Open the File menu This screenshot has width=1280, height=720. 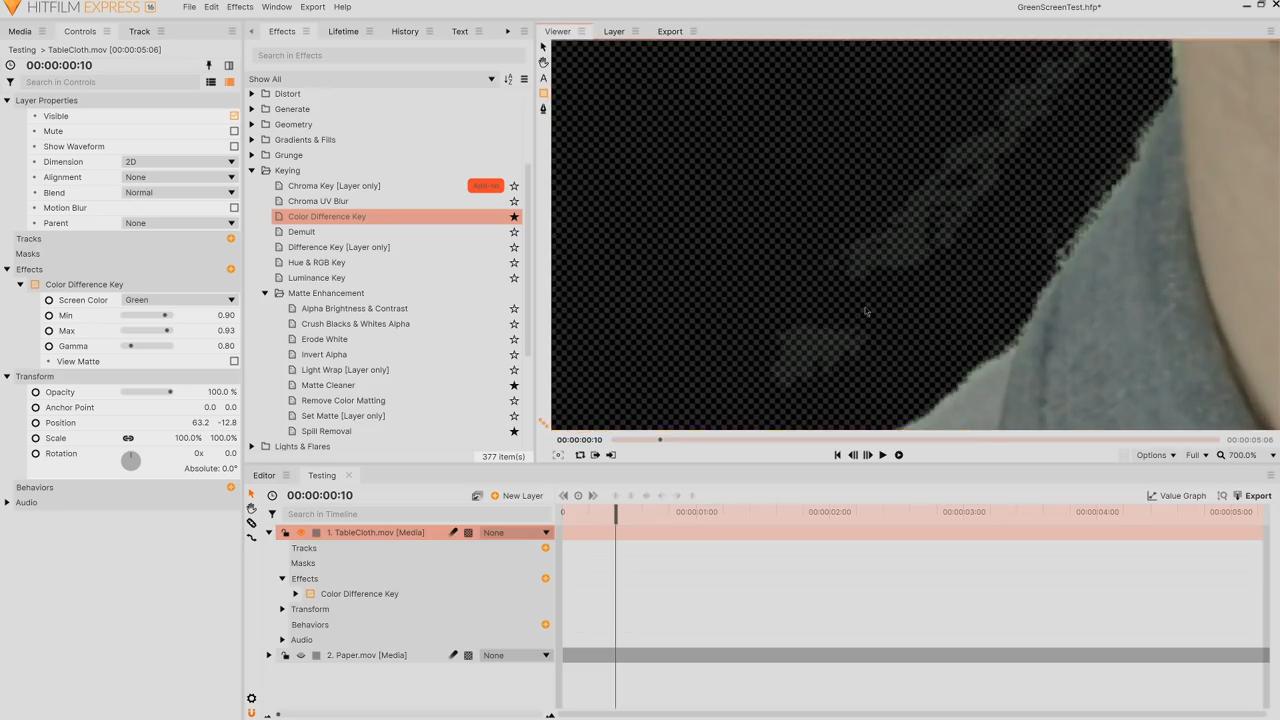[189, 7]
